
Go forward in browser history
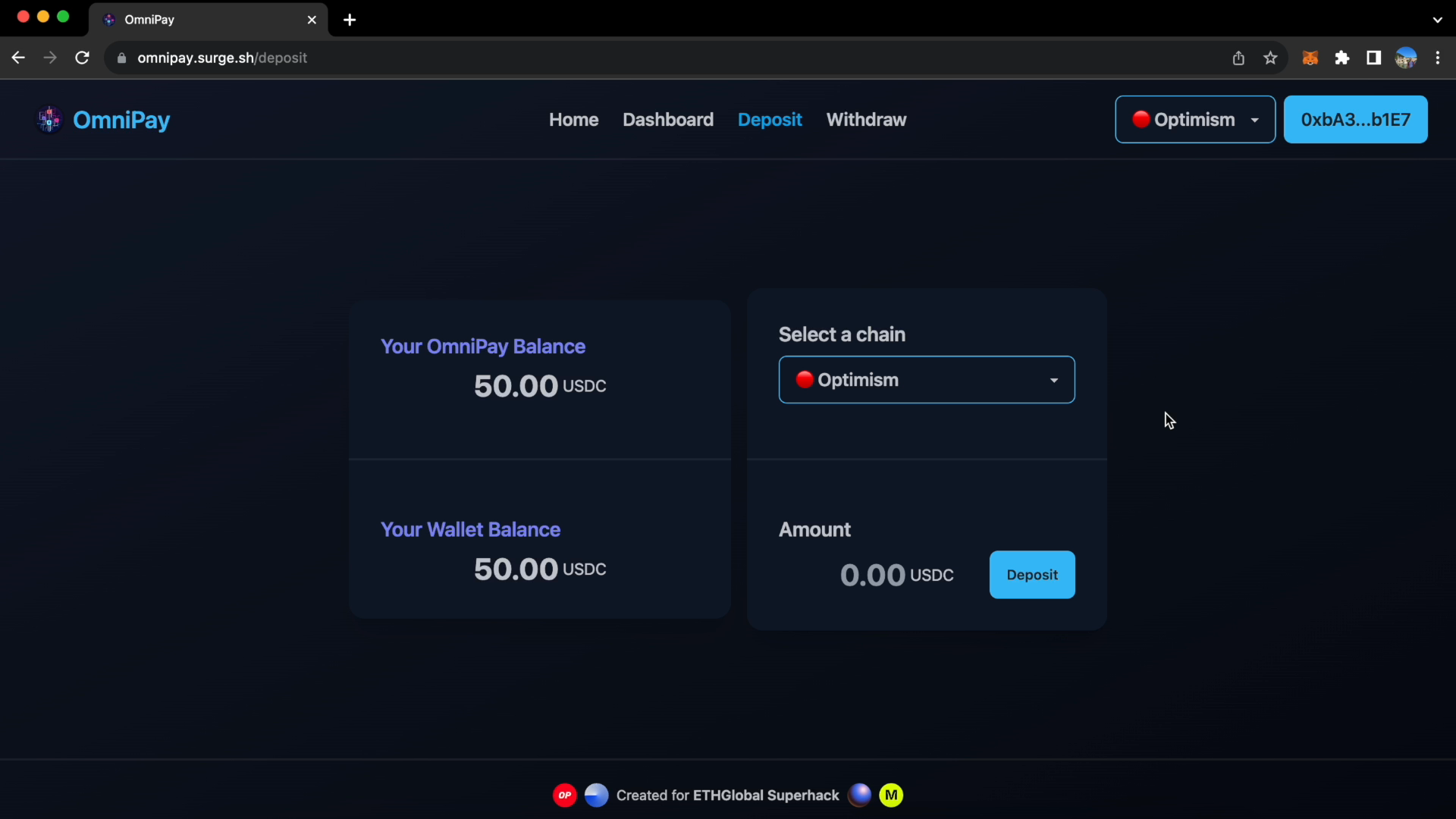[x=50, y=58]
